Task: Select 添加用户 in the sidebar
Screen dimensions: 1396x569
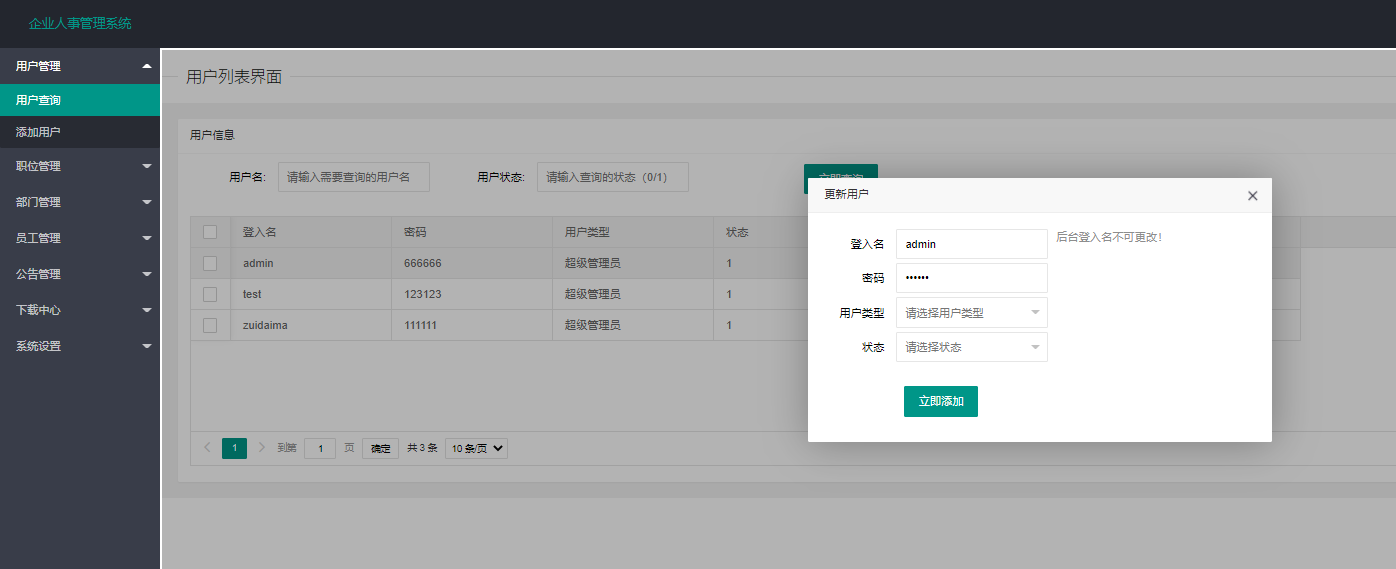Action: [80, 132]
